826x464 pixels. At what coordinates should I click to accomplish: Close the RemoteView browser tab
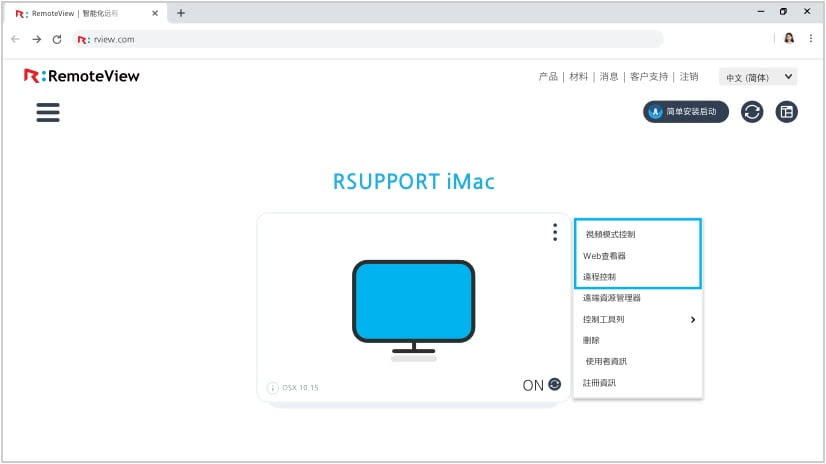(x=155, y=13)
